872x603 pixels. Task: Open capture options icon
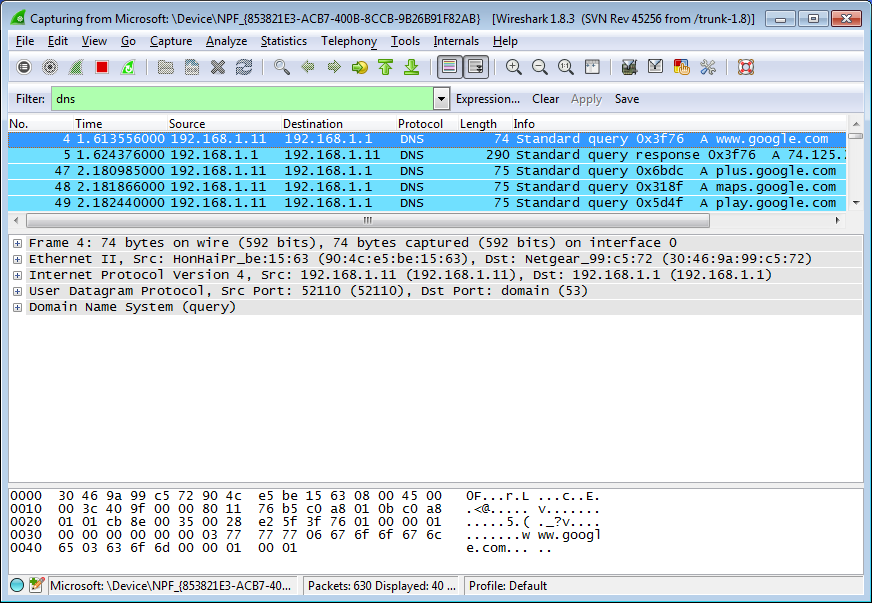tap(50, 67)
